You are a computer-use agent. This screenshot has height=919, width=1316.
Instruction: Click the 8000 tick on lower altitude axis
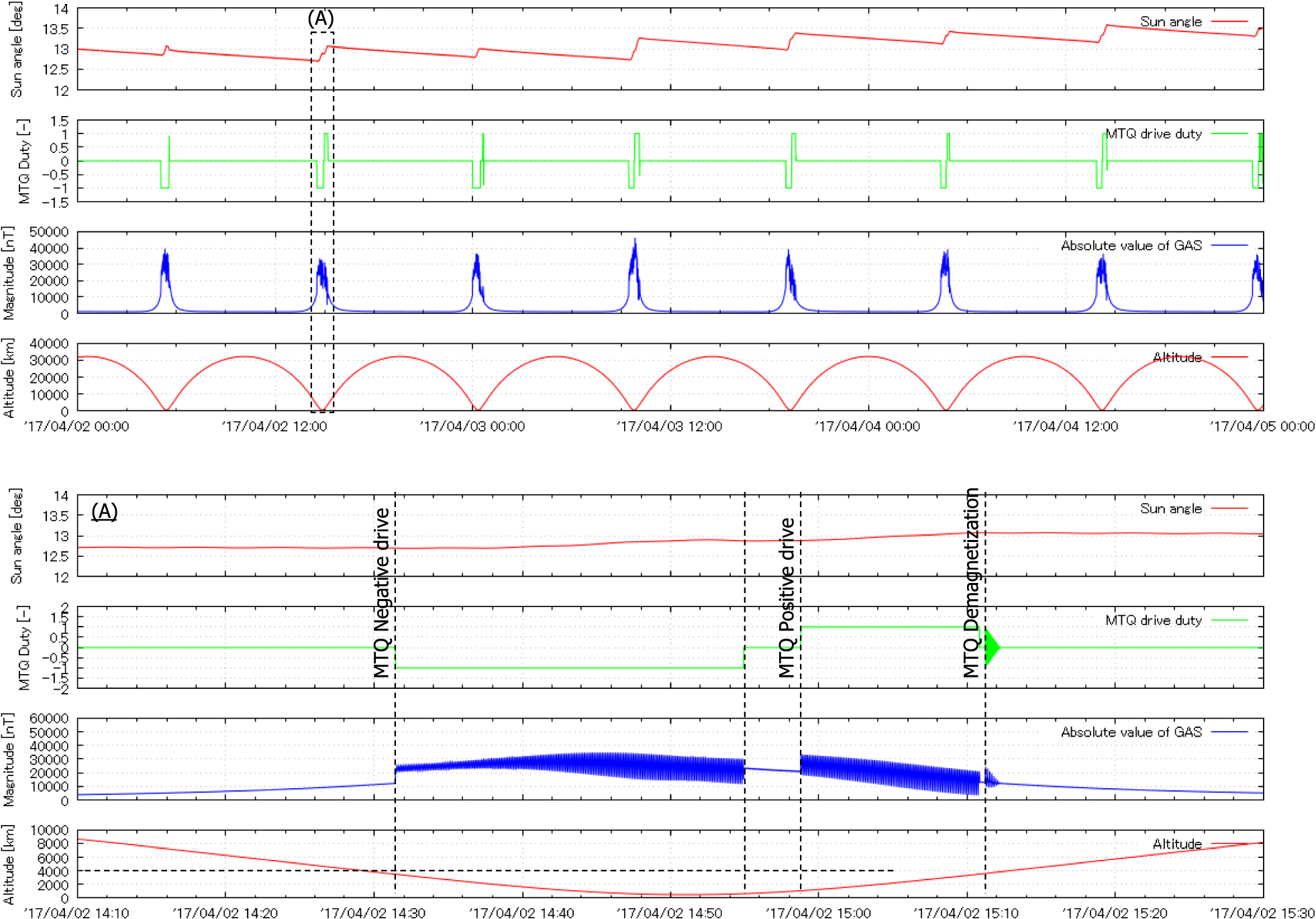[53, 844]
